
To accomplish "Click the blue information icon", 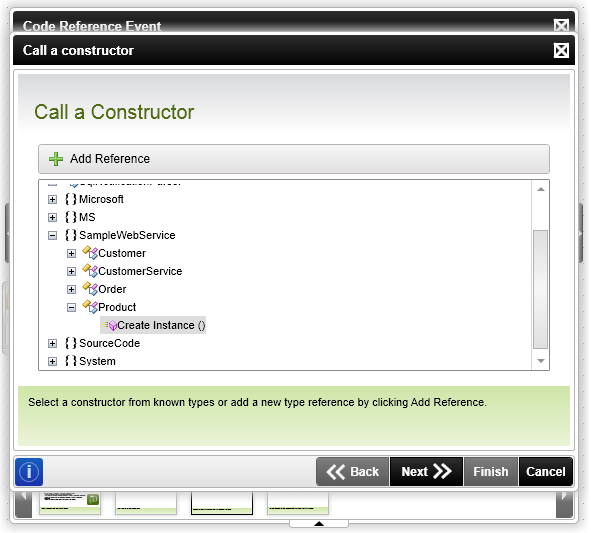I will [29, 472].
